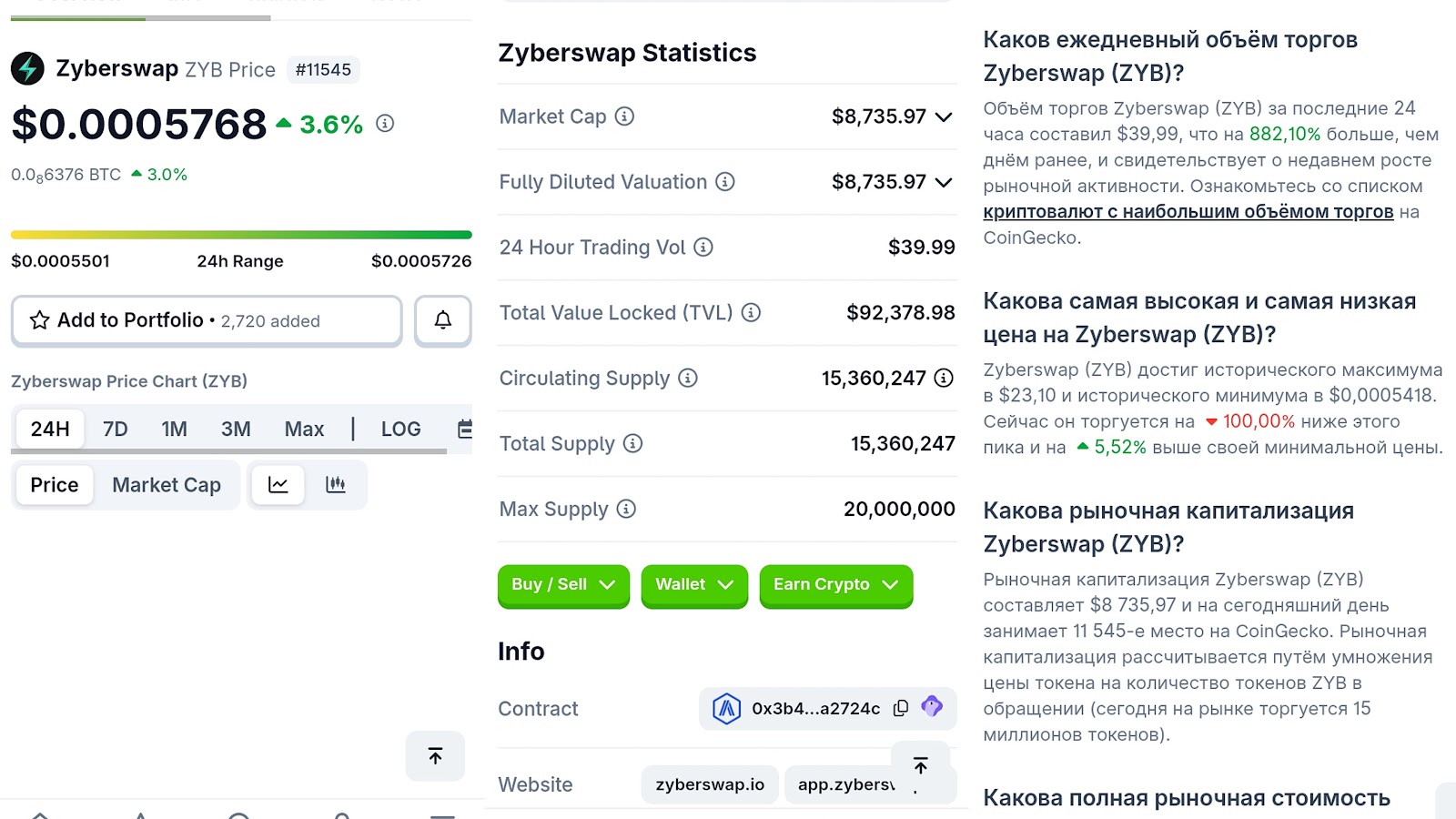Click the scroll-to-top arrow in left panel
This screenshot has height=819, width=1456.
[x=435, y=756]
